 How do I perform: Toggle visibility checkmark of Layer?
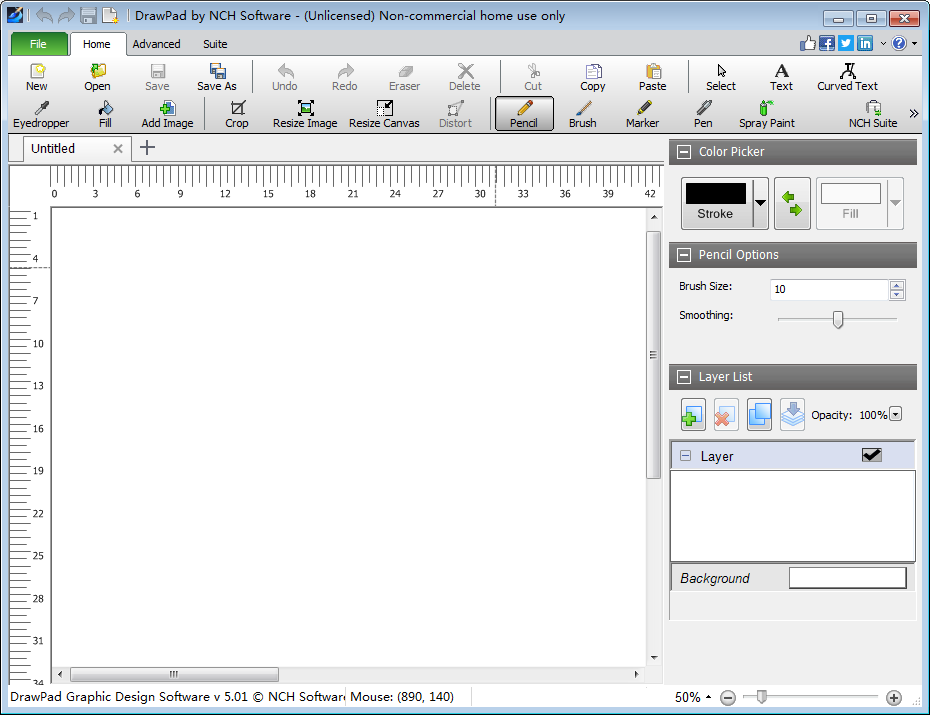[x=871, y=455]
